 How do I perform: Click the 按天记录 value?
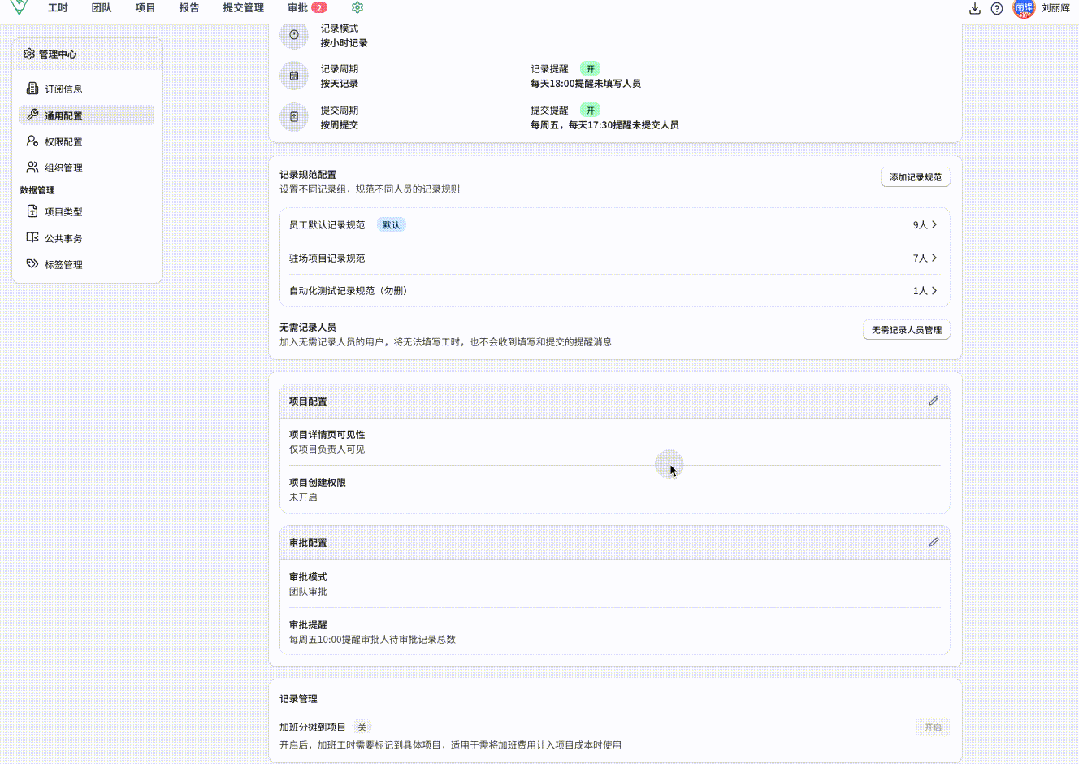pos(339,84)
